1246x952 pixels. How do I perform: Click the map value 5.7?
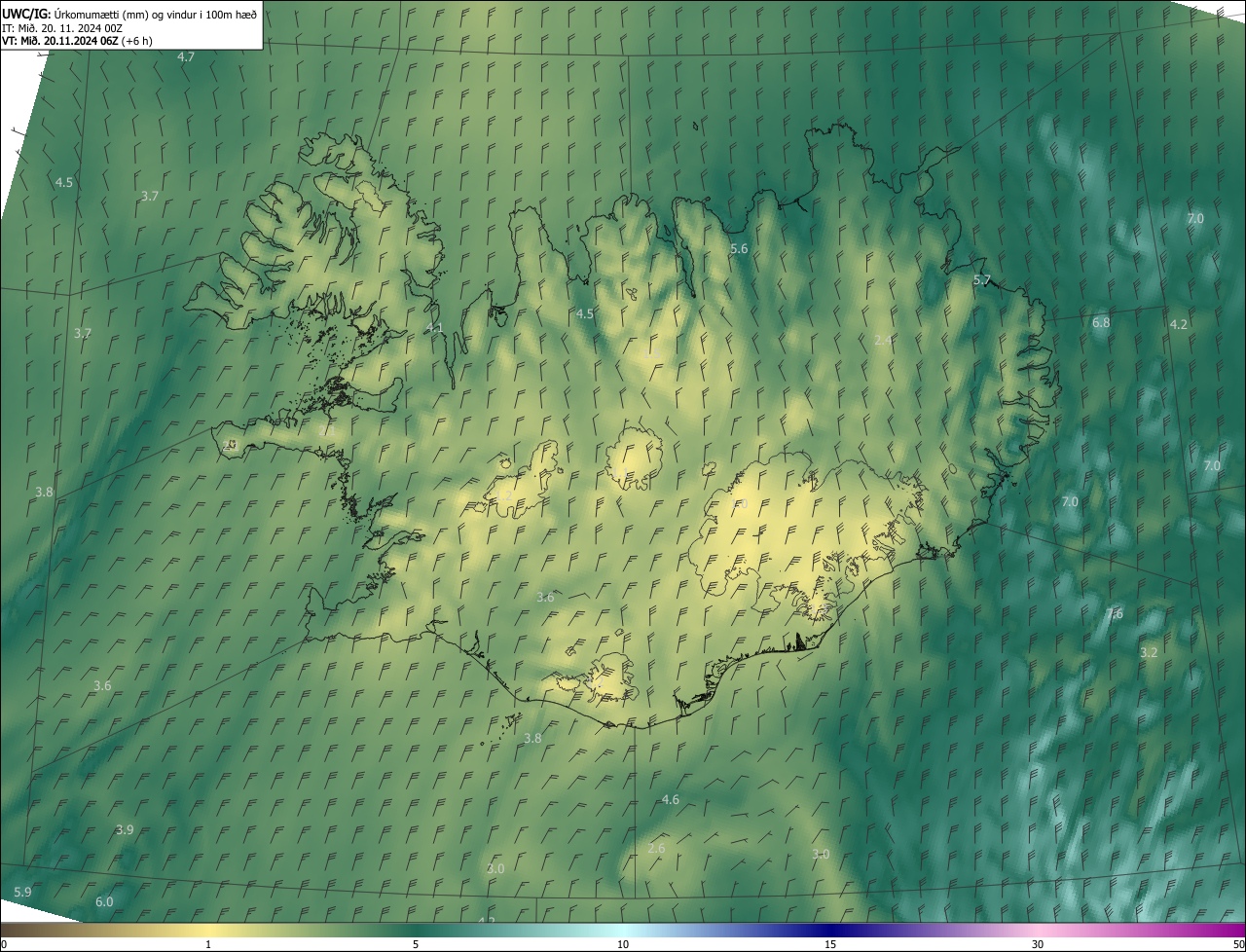coord(982,280)
